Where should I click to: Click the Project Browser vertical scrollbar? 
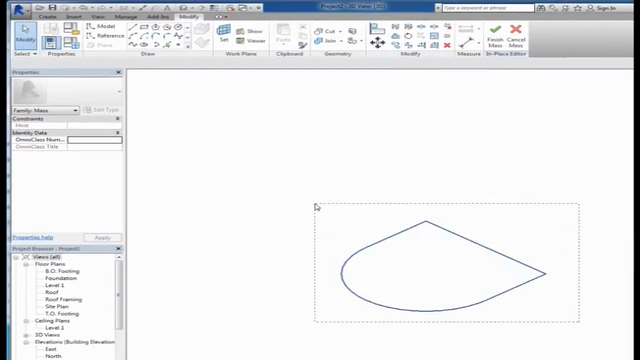(119, 294)
